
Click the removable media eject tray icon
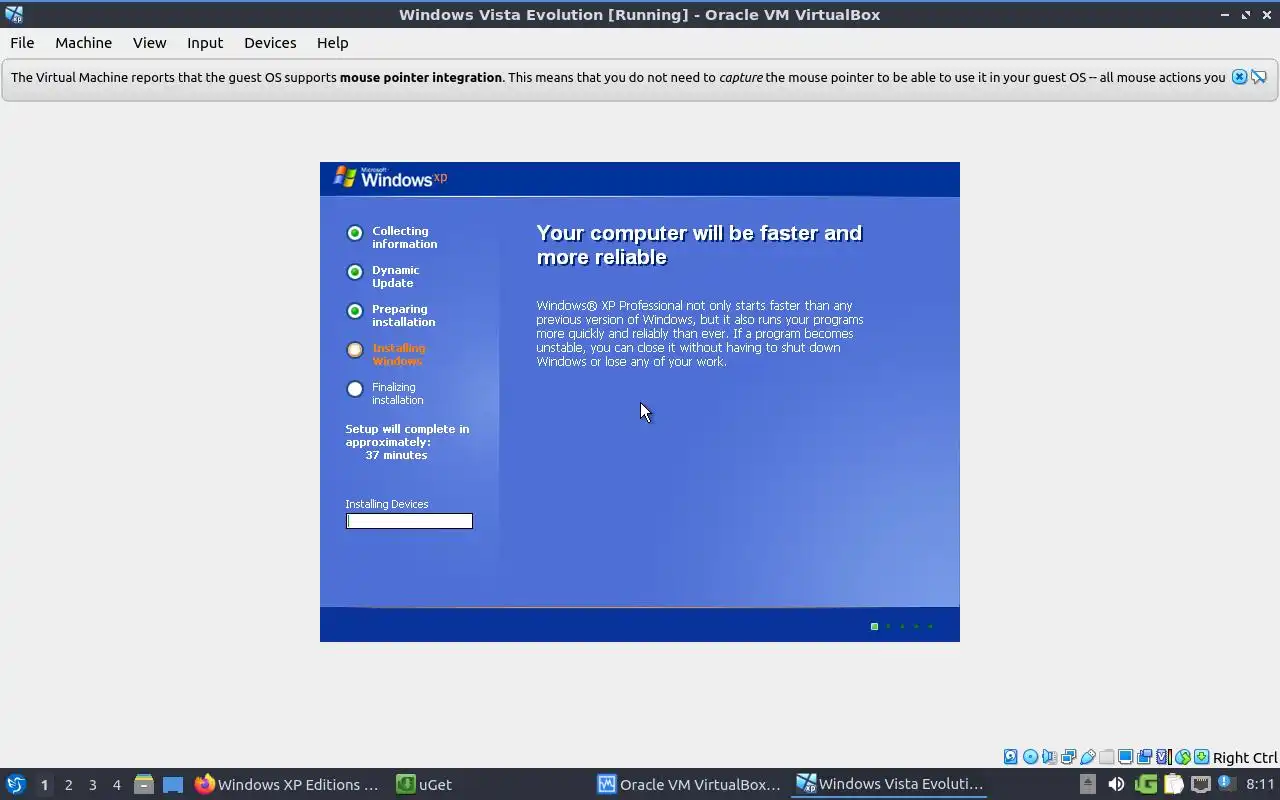[x=1088, y=784]
